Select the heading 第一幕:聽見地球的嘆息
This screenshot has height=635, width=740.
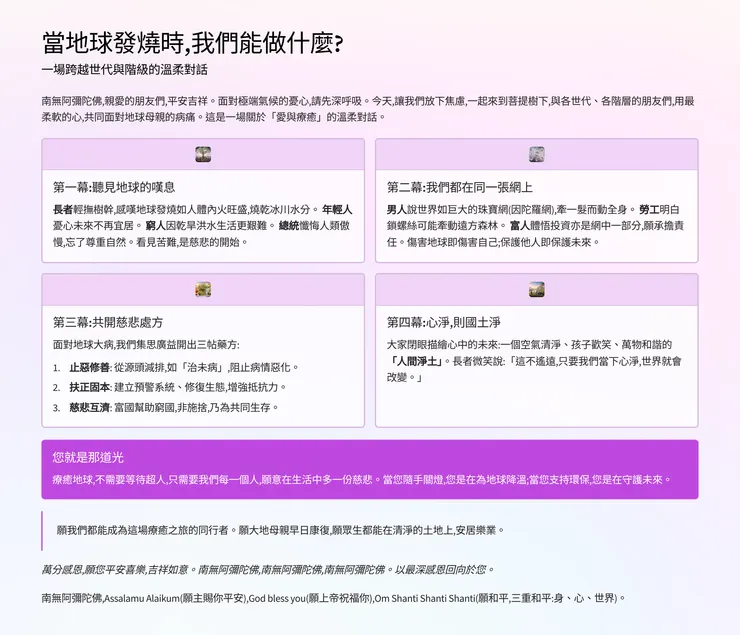point(114,187)
